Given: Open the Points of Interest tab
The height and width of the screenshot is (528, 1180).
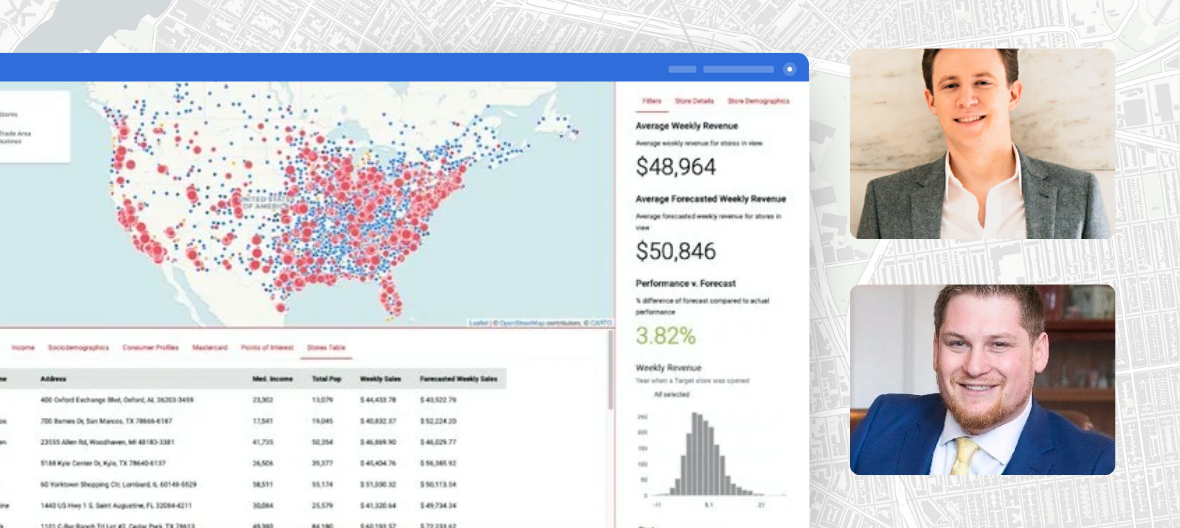Looking at the screenshot, I should [267, 347].
